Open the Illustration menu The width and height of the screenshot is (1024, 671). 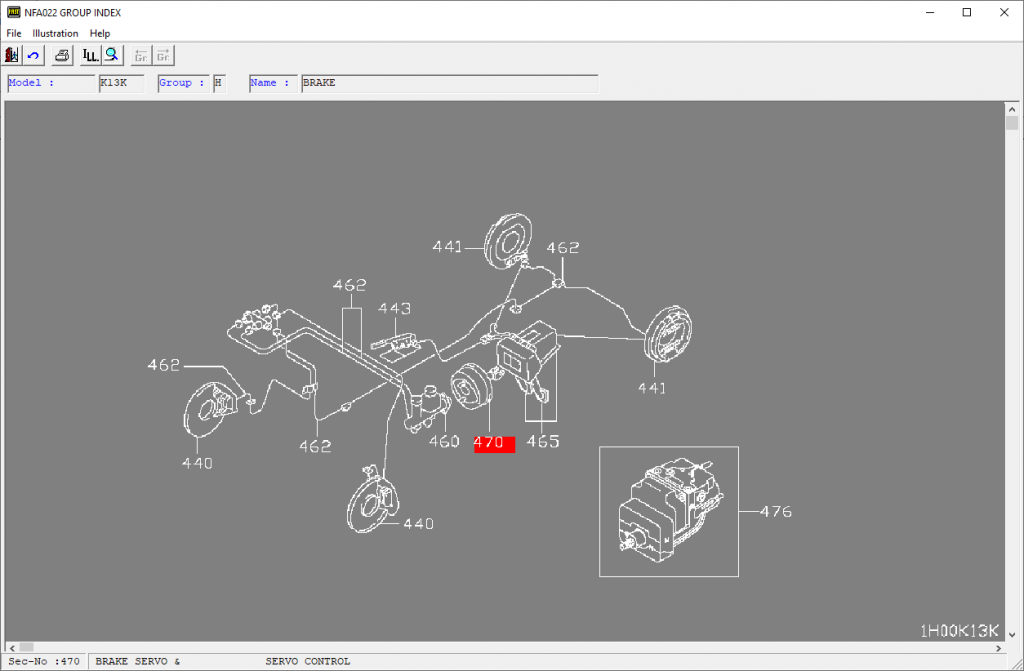(55, 33)
